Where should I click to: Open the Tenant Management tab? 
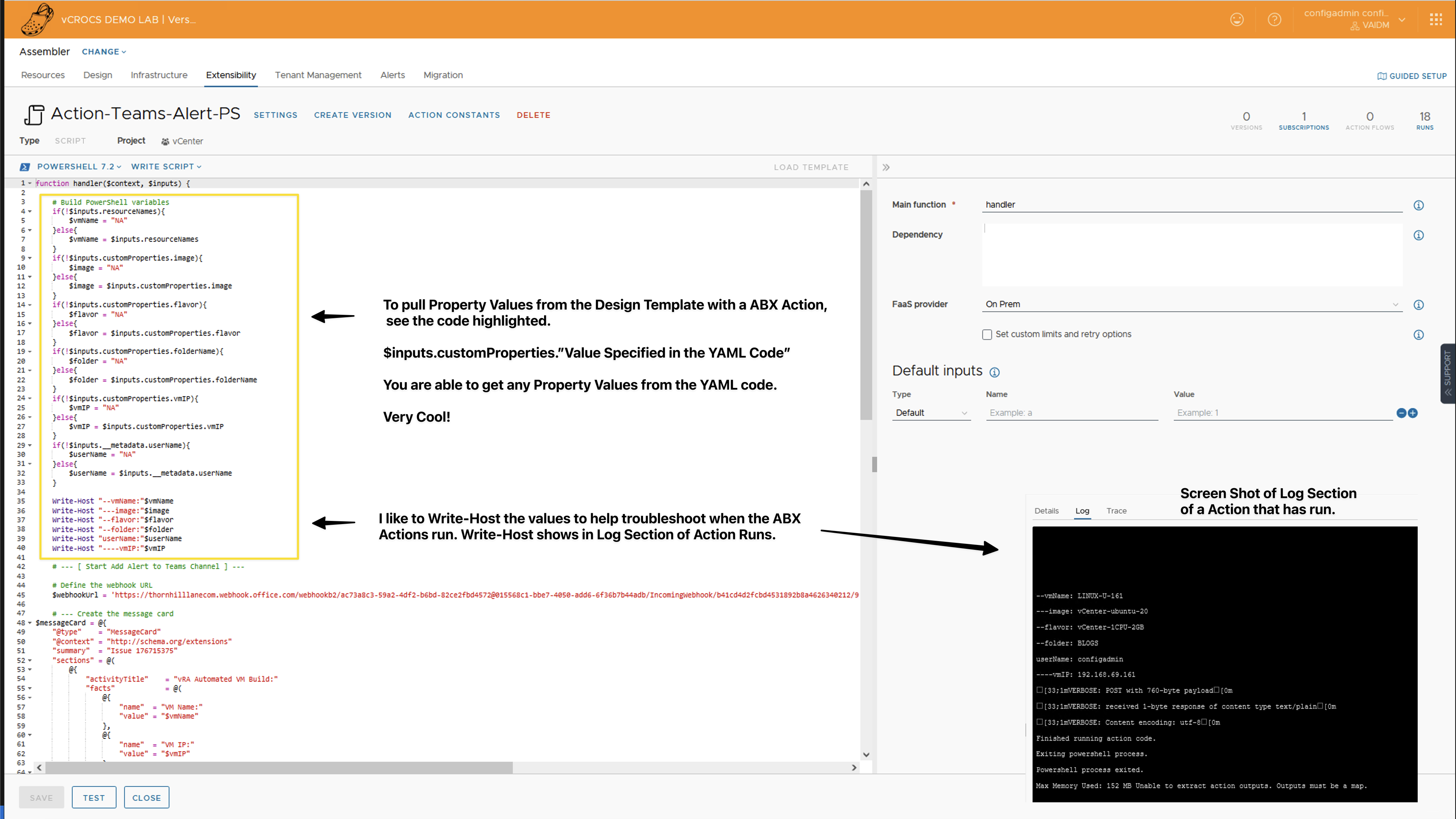pyautogui.click(x=318, y=75)
